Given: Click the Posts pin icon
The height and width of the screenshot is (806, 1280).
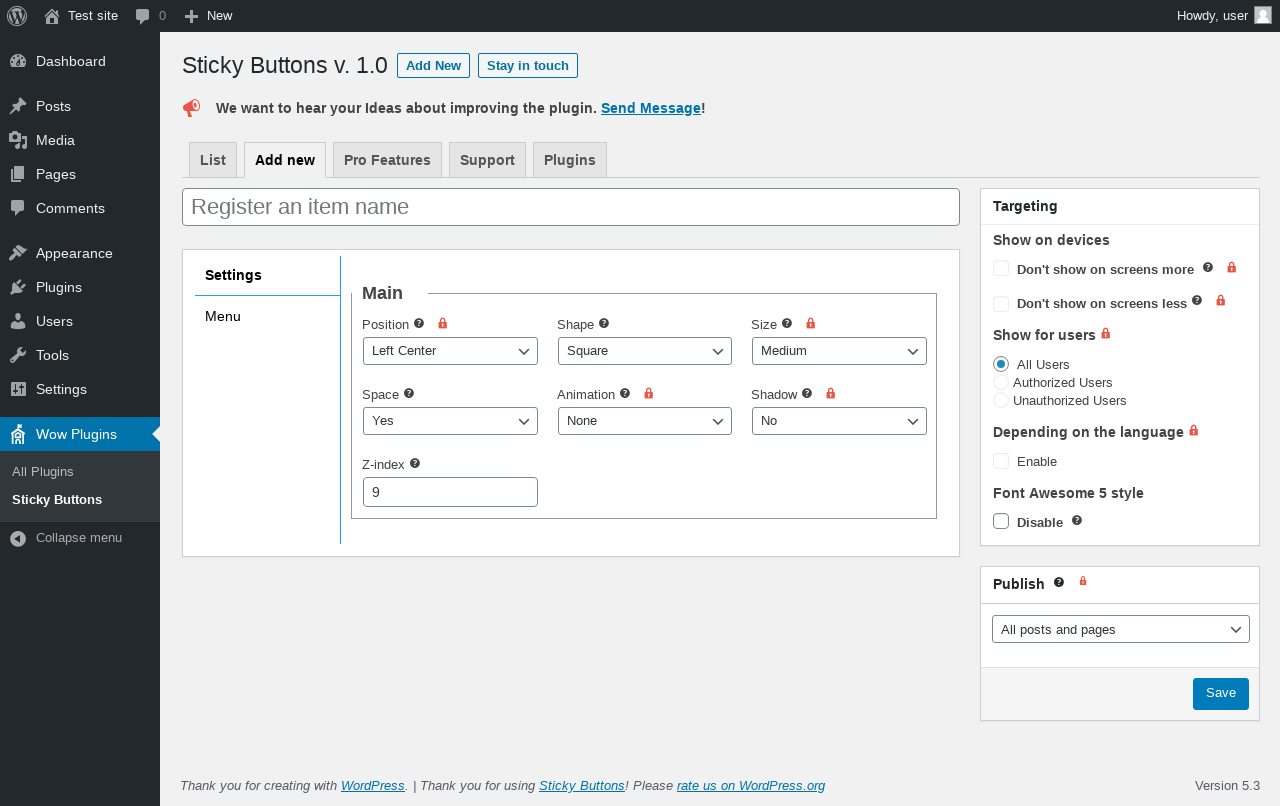Looking at the screenshot, I should [x=18, y=106].
